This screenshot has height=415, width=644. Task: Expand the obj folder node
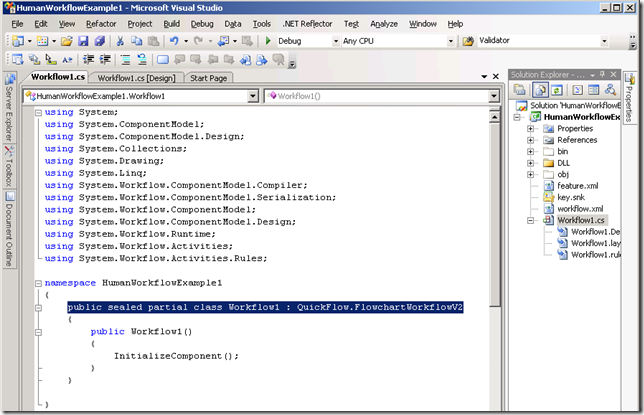(530, 175)
